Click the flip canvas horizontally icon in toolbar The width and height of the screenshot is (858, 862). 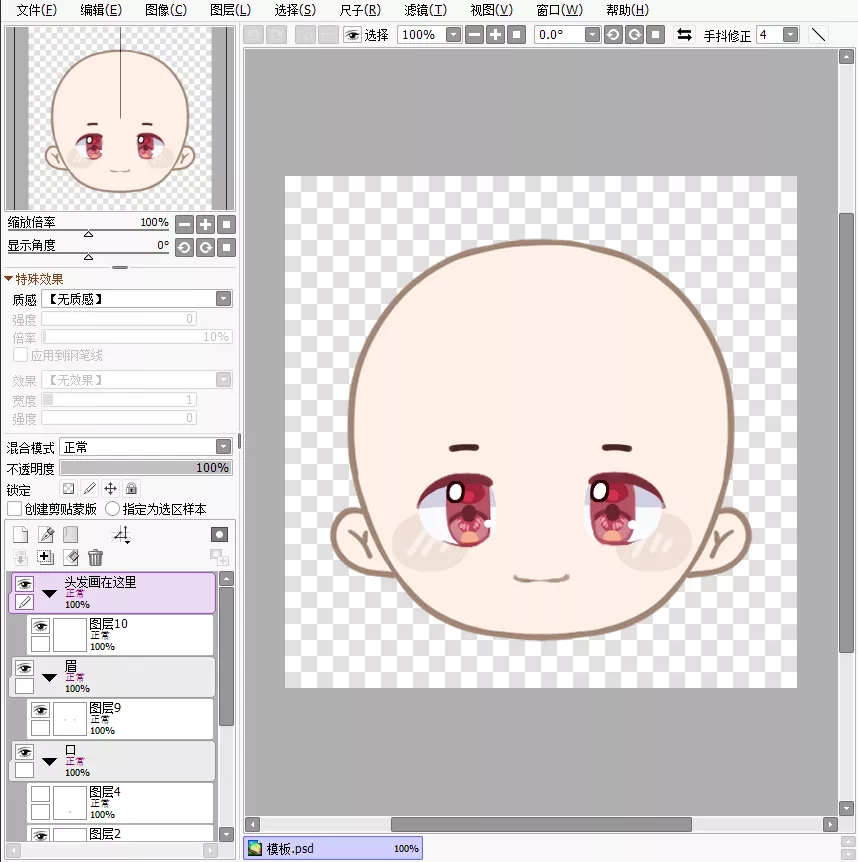click(x=684, y=35)
